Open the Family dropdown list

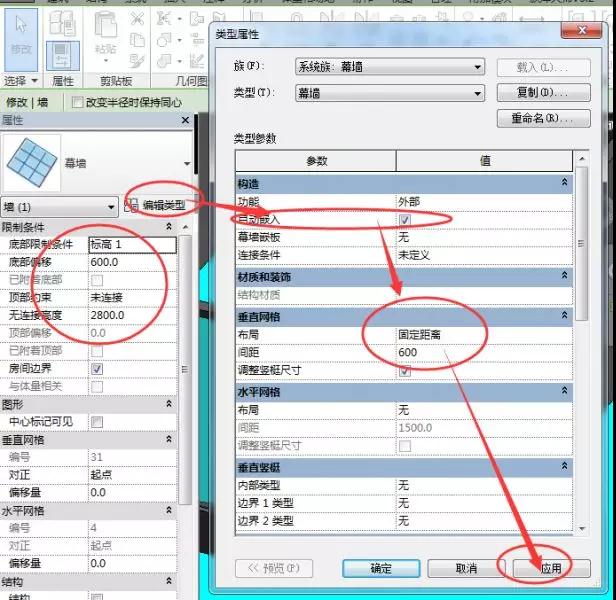coord(390,67)
